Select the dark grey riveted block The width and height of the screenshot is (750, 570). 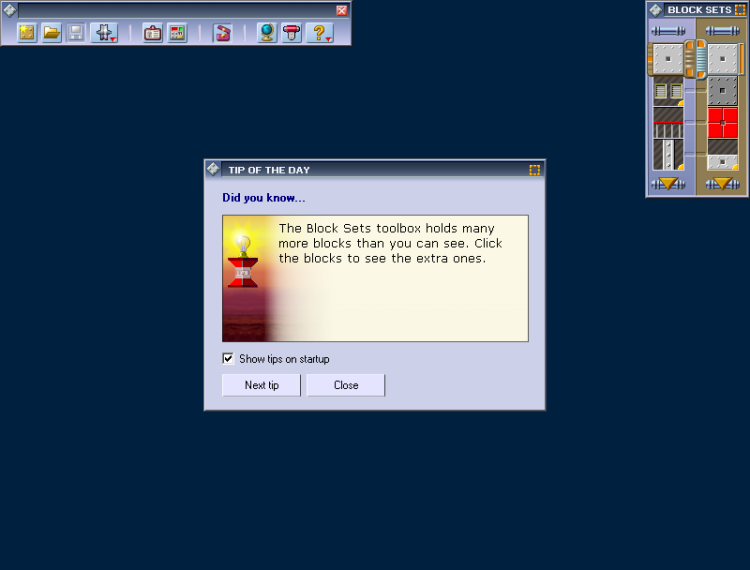[x=722, y=91]
